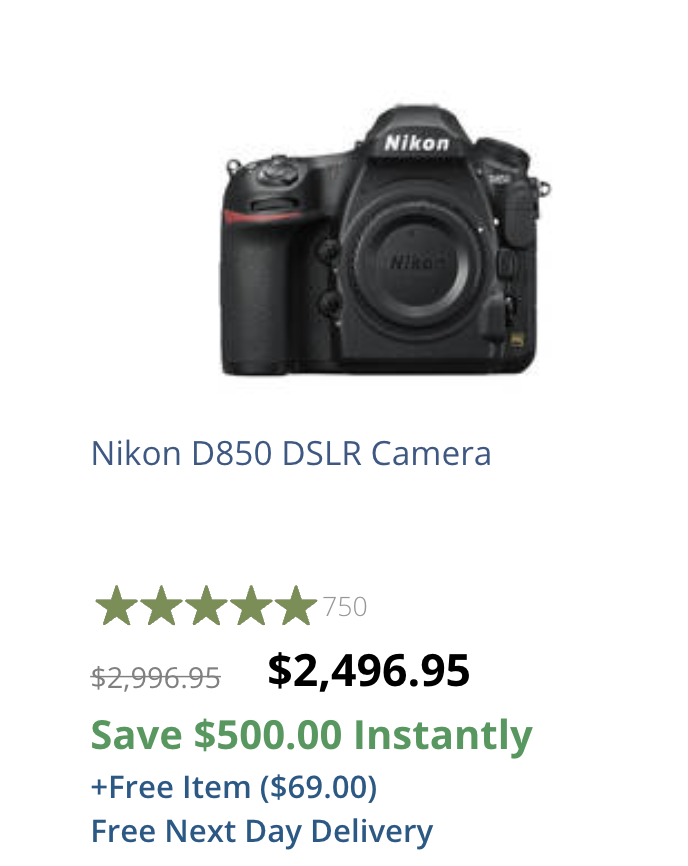Click the top-left dial on the camera
Viewport: 688px width, 866px height.
coord(276,173)
